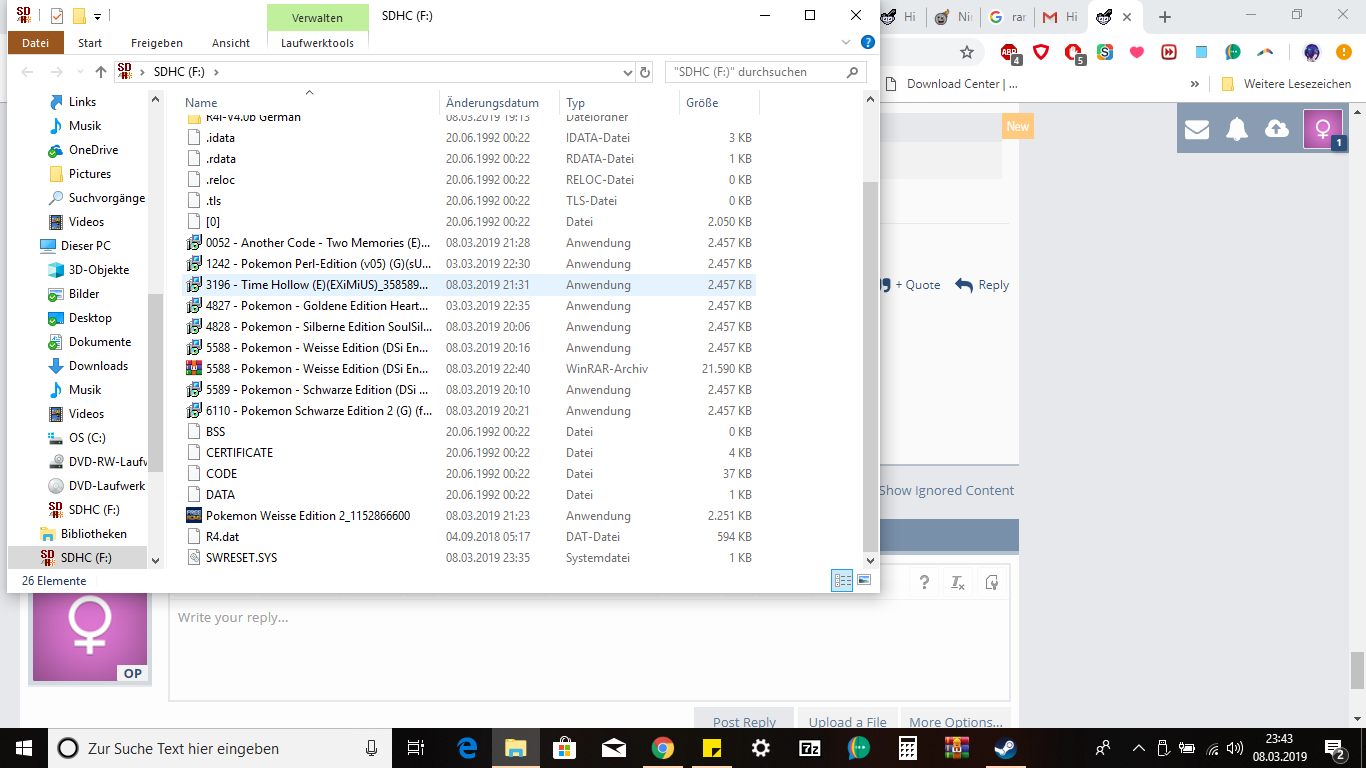Click the cloud upload icon in forum header
The image size is (1366, 768).
point(1277,129)
